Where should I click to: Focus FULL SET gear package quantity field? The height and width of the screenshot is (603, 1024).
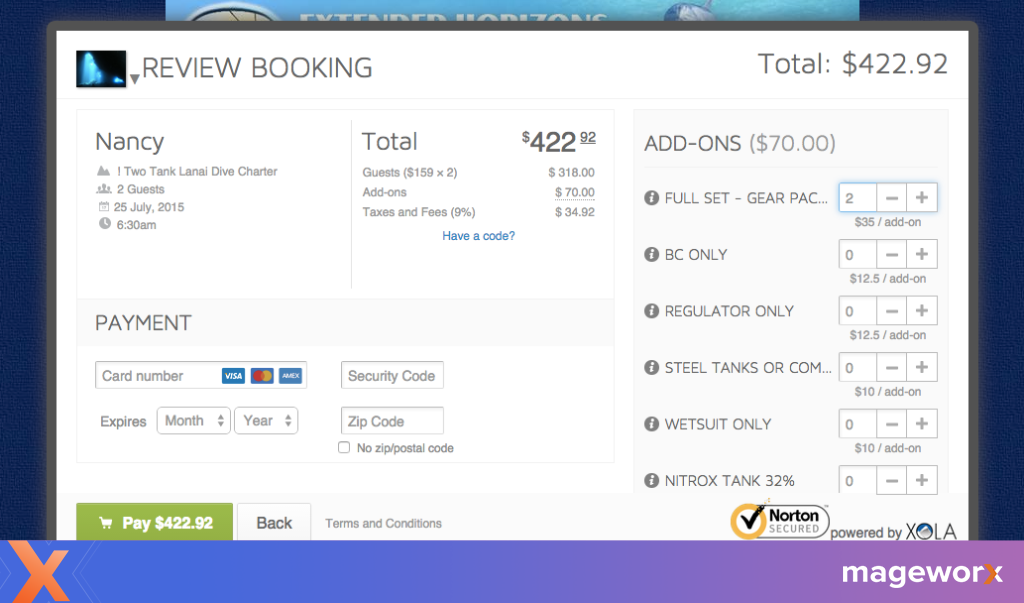tap(857, 197)
